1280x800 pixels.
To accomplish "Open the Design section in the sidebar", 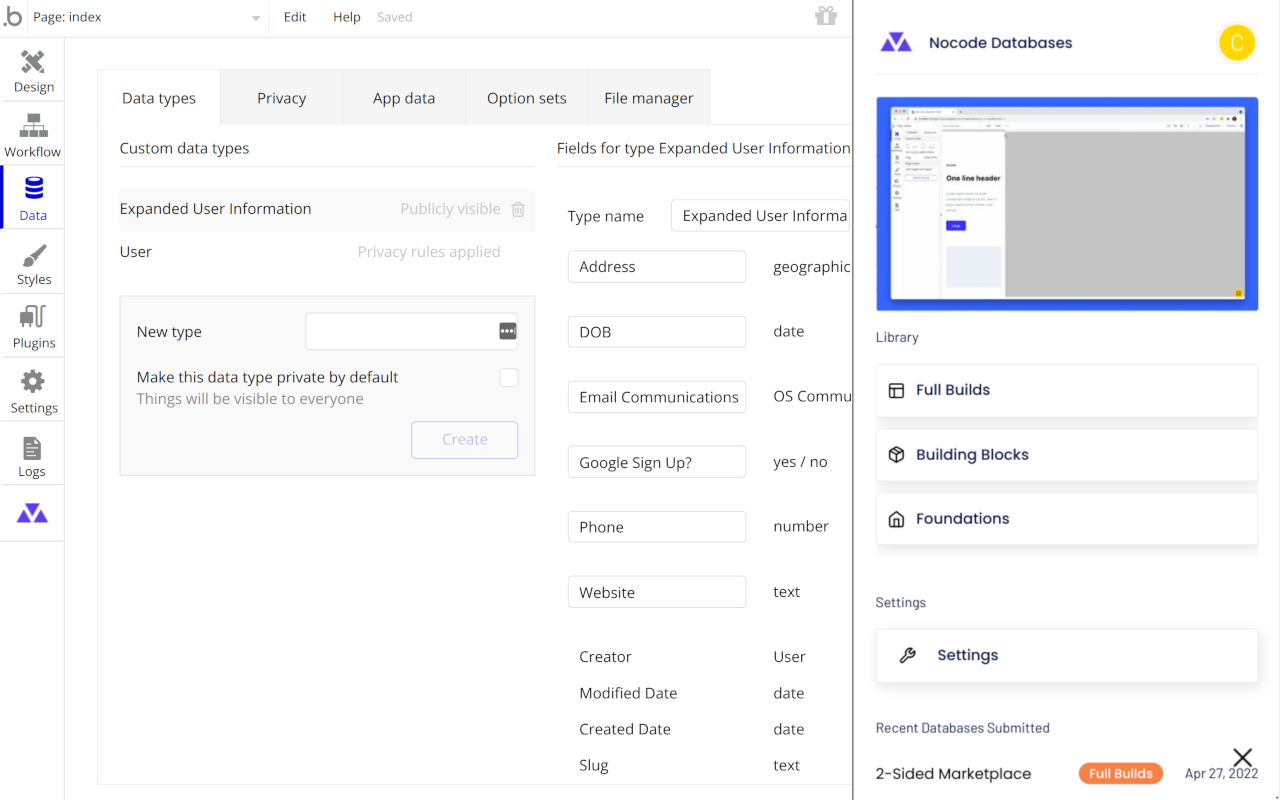I will point(33,68).
